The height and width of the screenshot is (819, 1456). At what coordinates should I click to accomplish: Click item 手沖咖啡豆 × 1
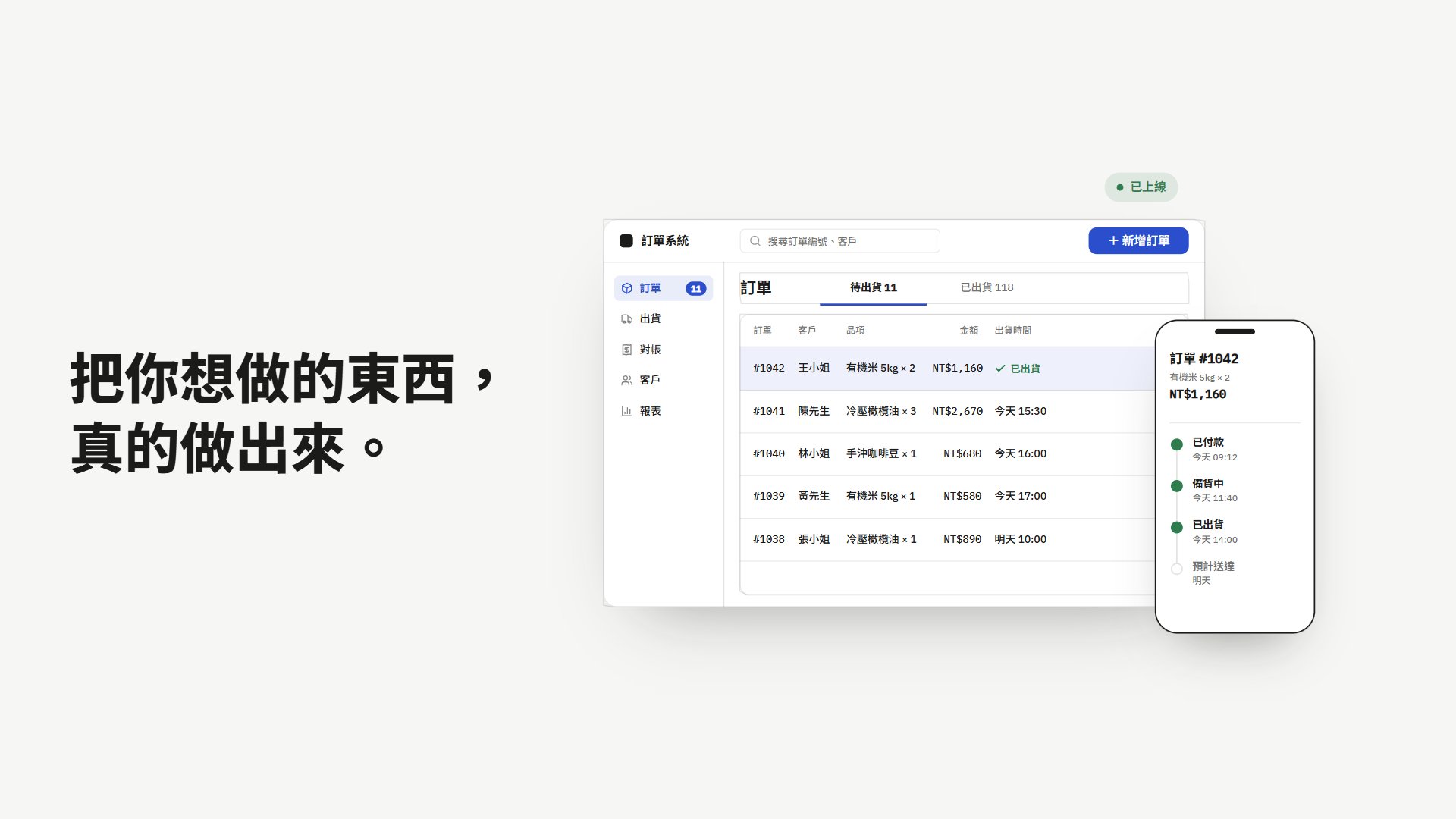[x=881, y=453]
